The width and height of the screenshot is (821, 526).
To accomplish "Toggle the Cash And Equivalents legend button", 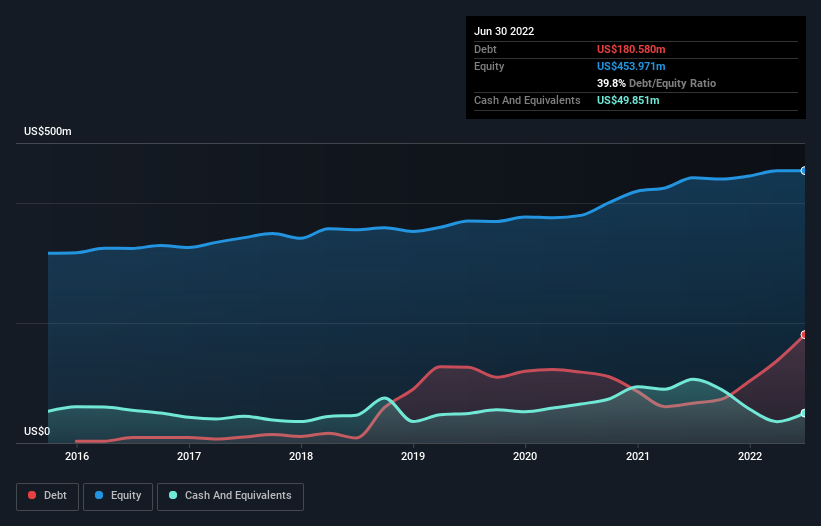I will coord(230,496).
